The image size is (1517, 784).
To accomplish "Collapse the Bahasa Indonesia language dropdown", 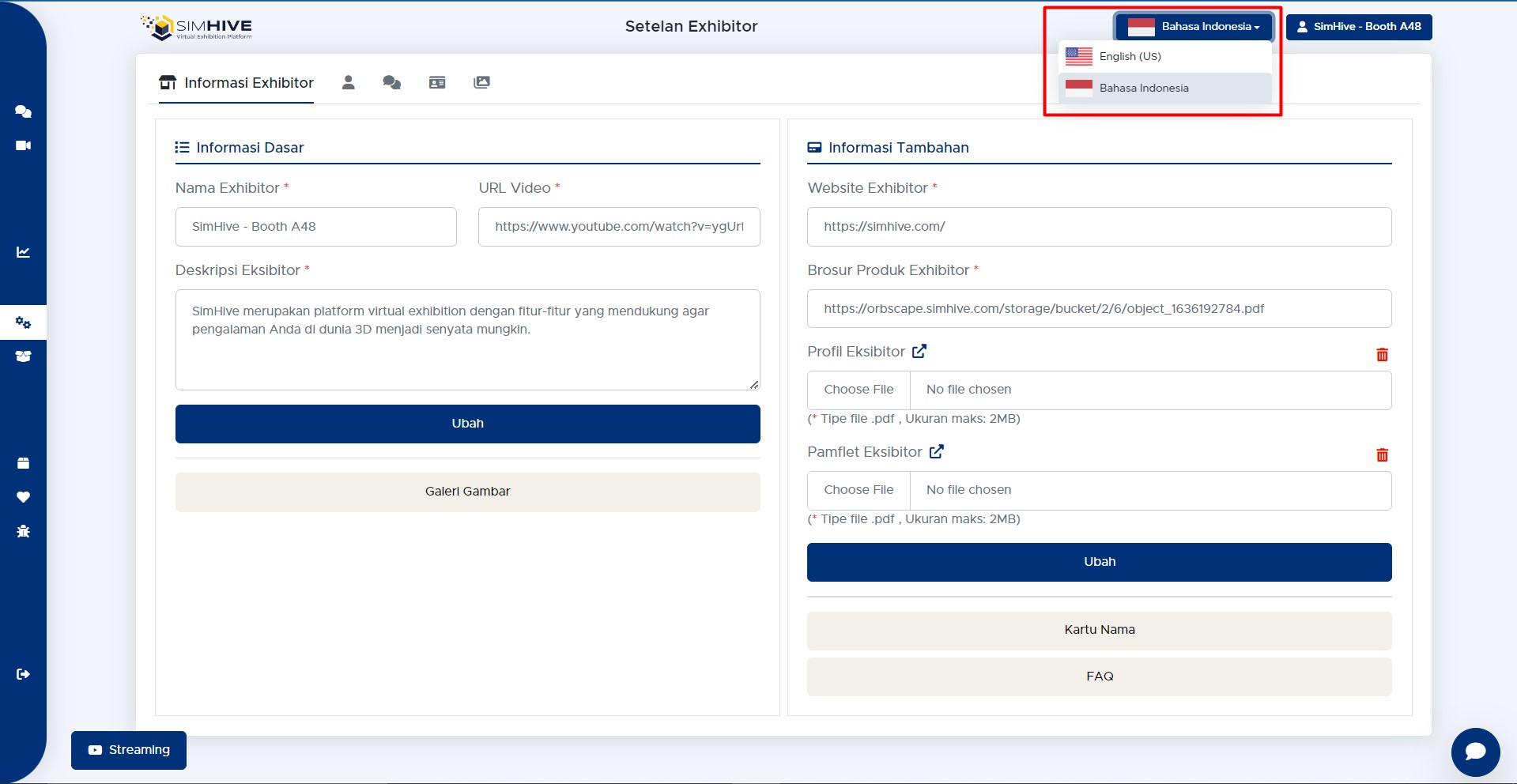I will tap(1194, 27).
